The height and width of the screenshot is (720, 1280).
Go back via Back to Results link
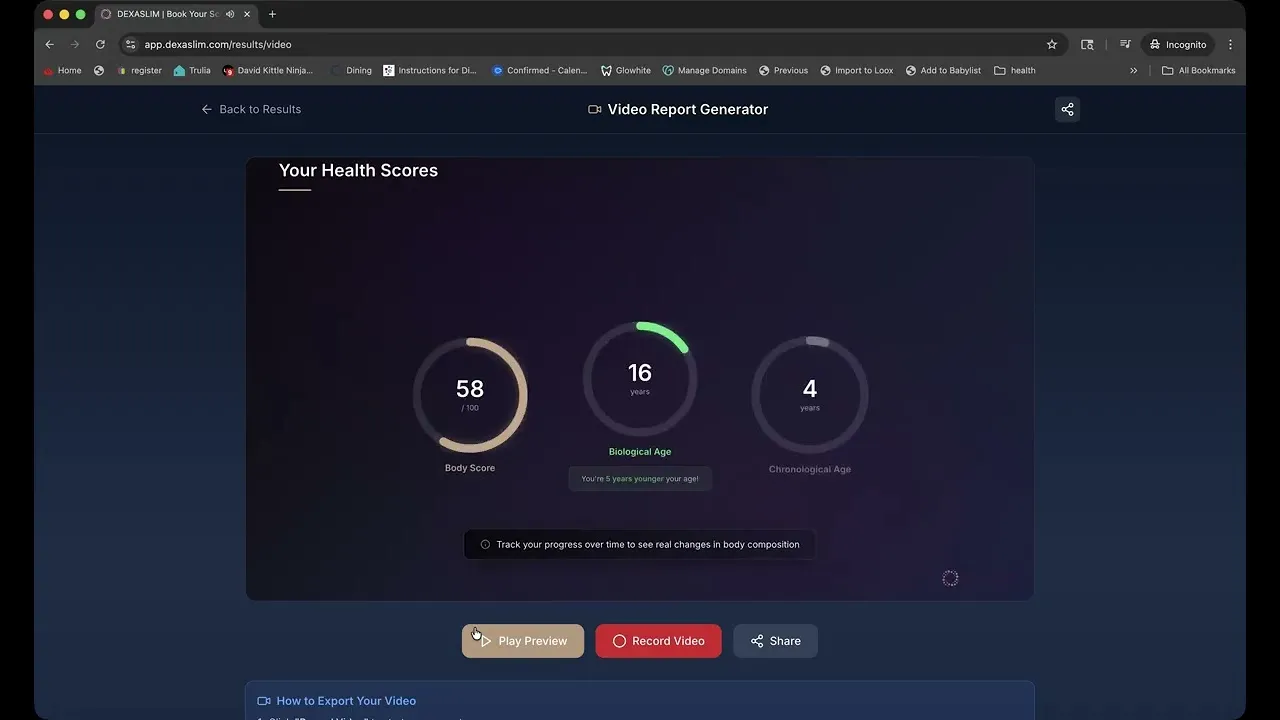[x=251, y=109]
